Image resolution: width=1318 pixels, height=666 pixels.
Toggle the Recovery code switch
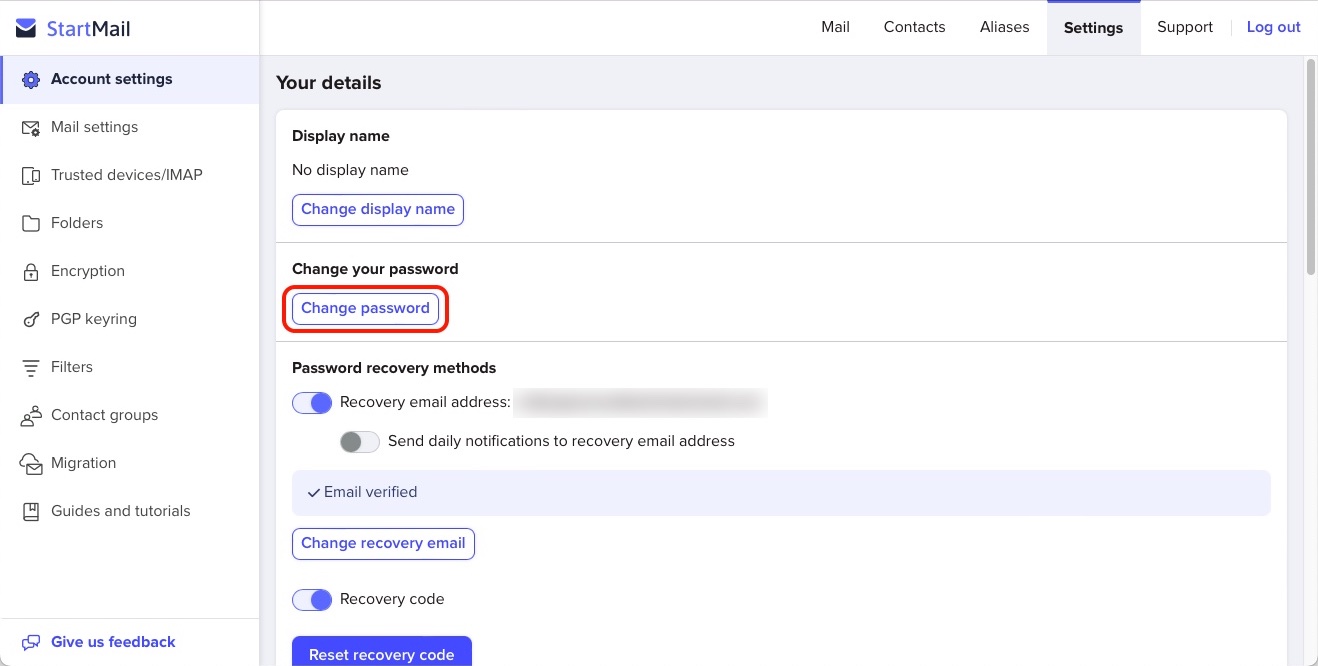click(x=312, y=600)
